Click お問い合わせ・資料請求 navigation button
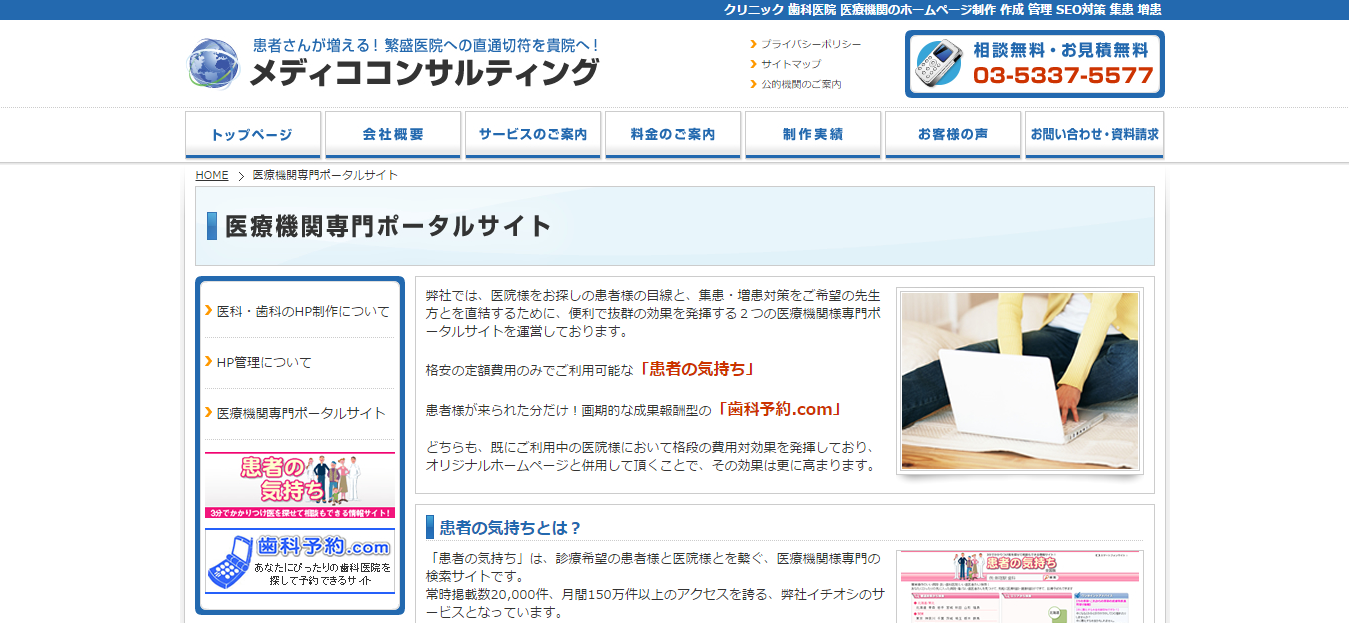 (1094, 135)
